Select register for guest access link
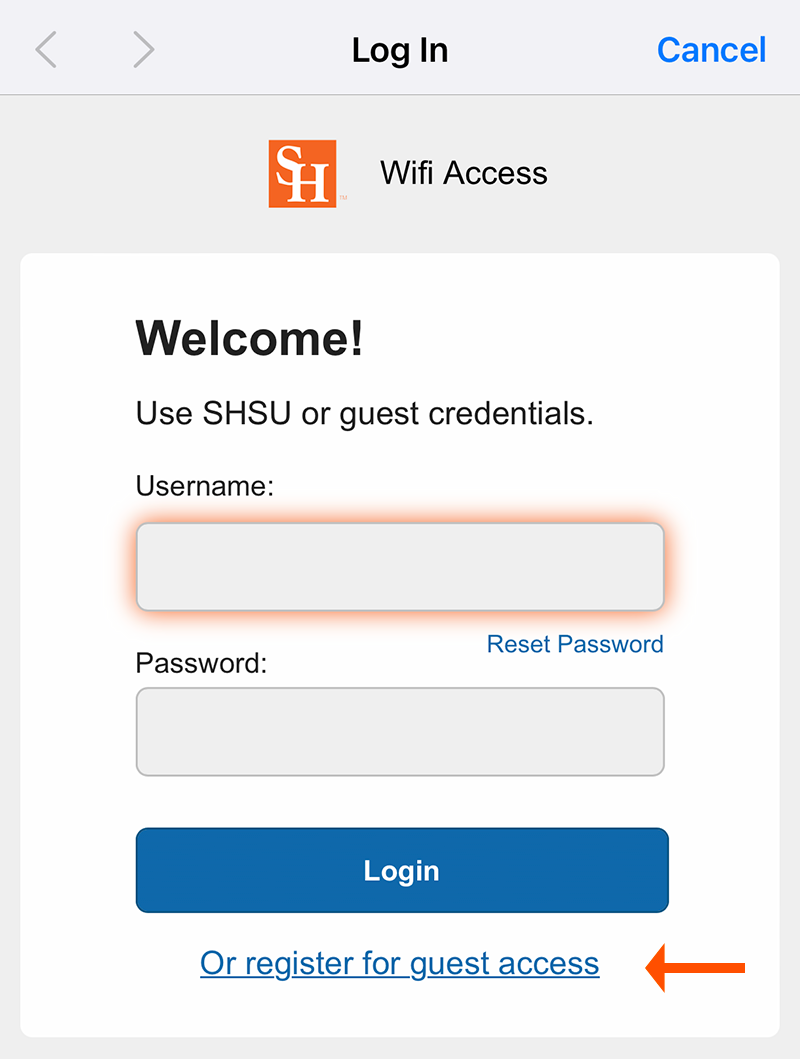This screenshot has width=800, height=1059. coord(399,963)
